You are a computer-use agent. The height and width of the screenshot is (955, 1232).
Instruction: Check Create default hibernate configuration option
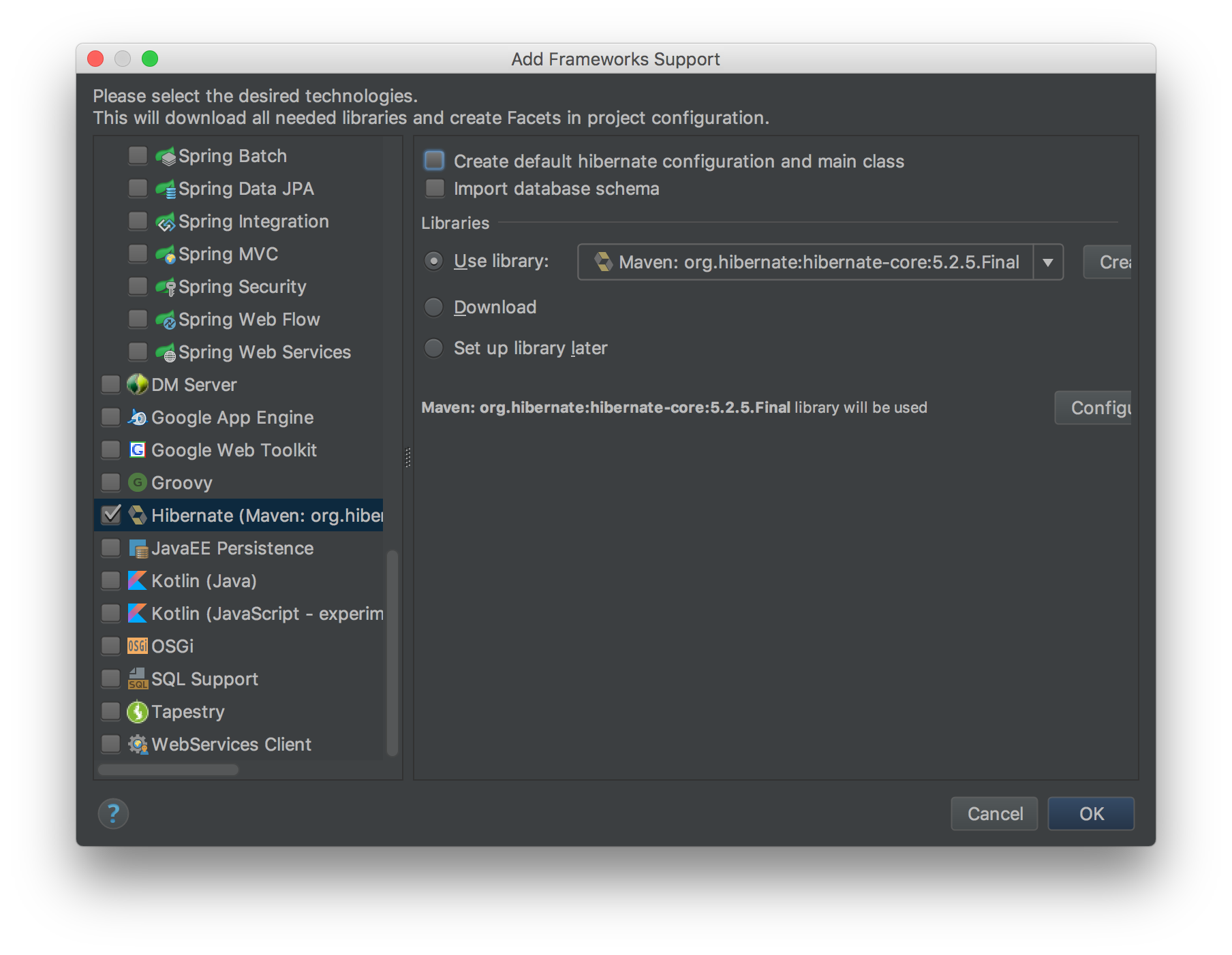[434, 161]
